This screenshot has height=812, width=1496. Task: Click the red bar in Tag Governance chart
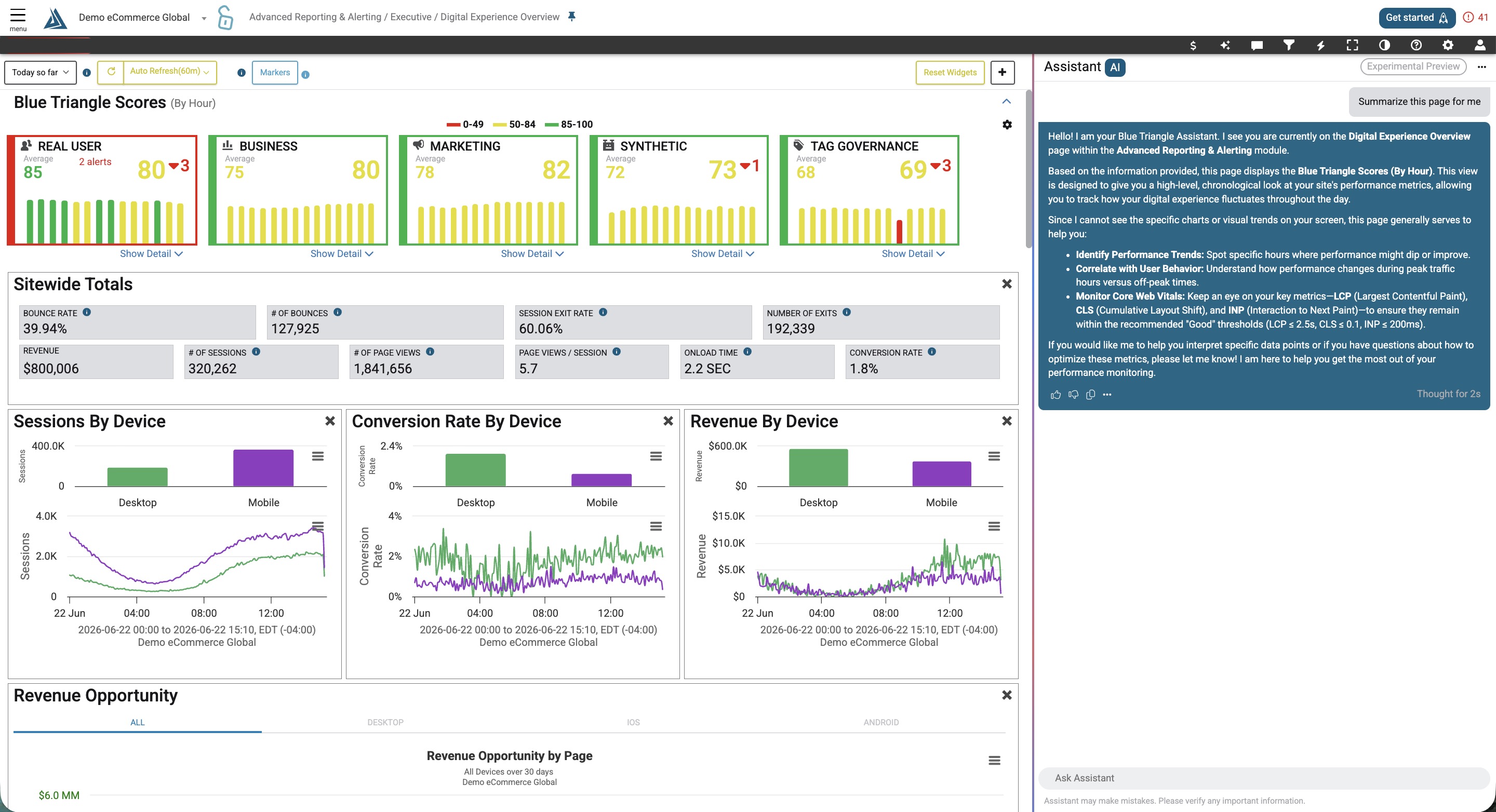click(899, 232)
